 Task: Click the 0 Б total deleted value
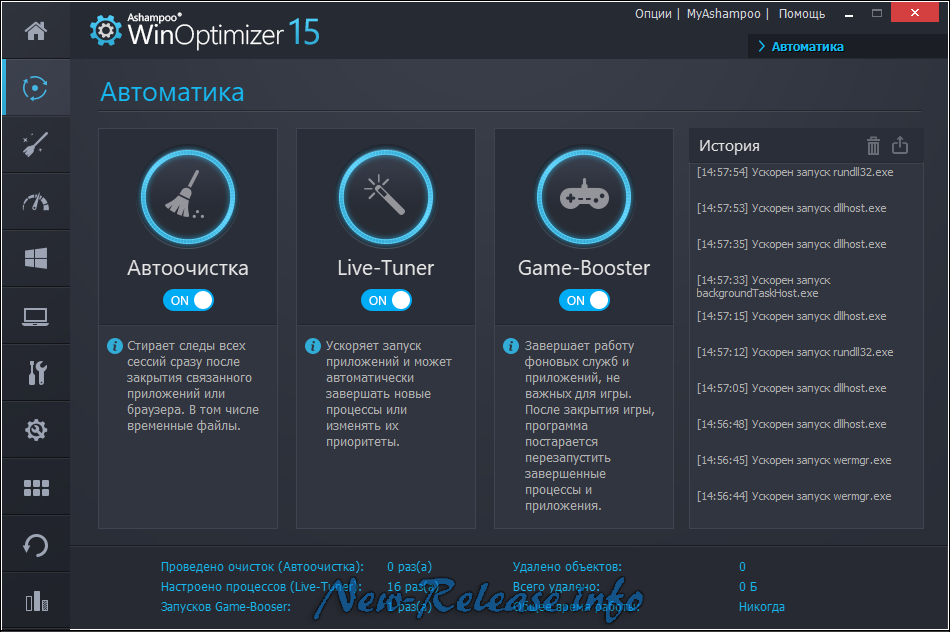(748, 587)
